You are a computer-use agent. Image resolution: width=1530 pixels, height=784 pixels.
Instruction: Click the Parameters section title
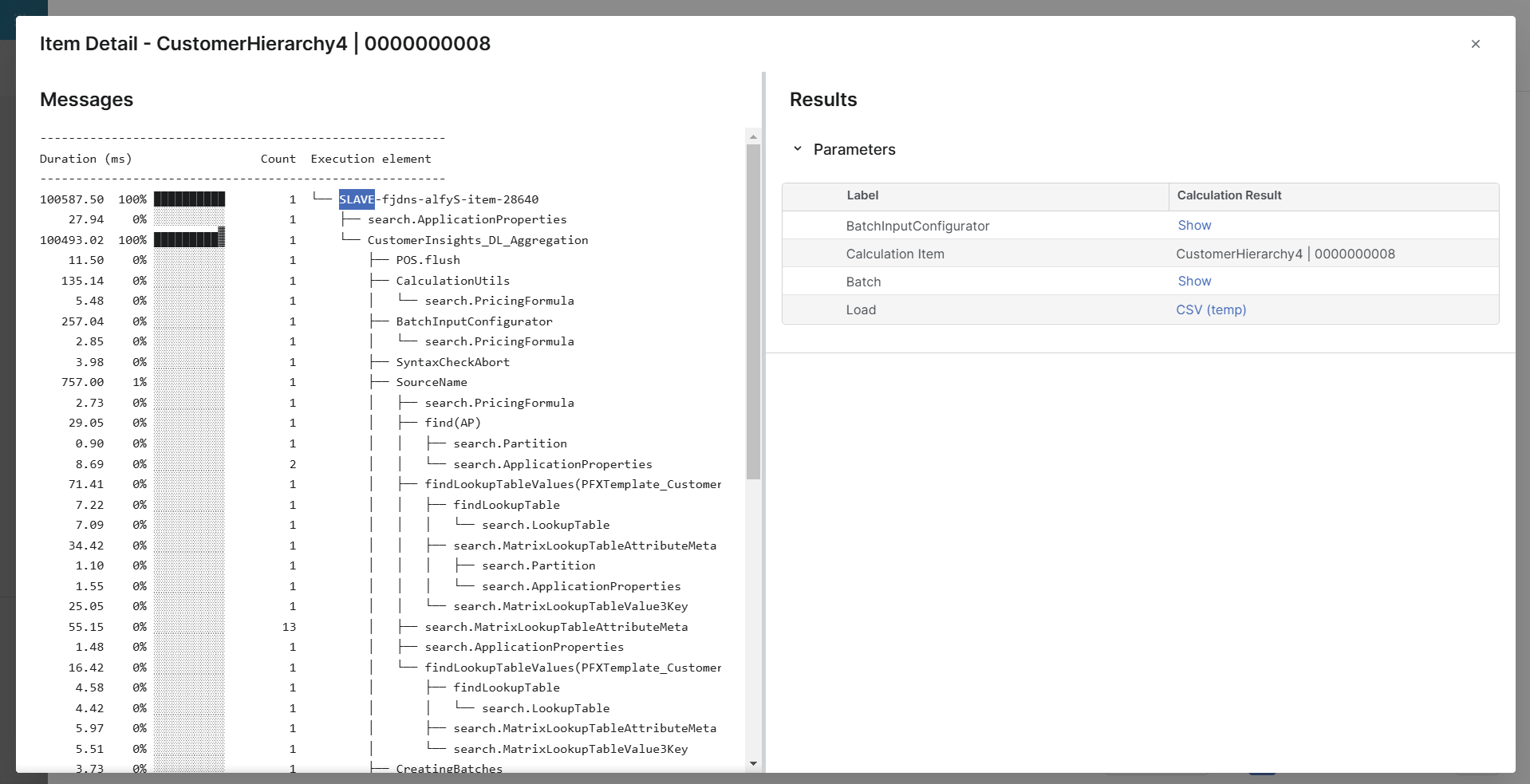(x=854, y=149)
